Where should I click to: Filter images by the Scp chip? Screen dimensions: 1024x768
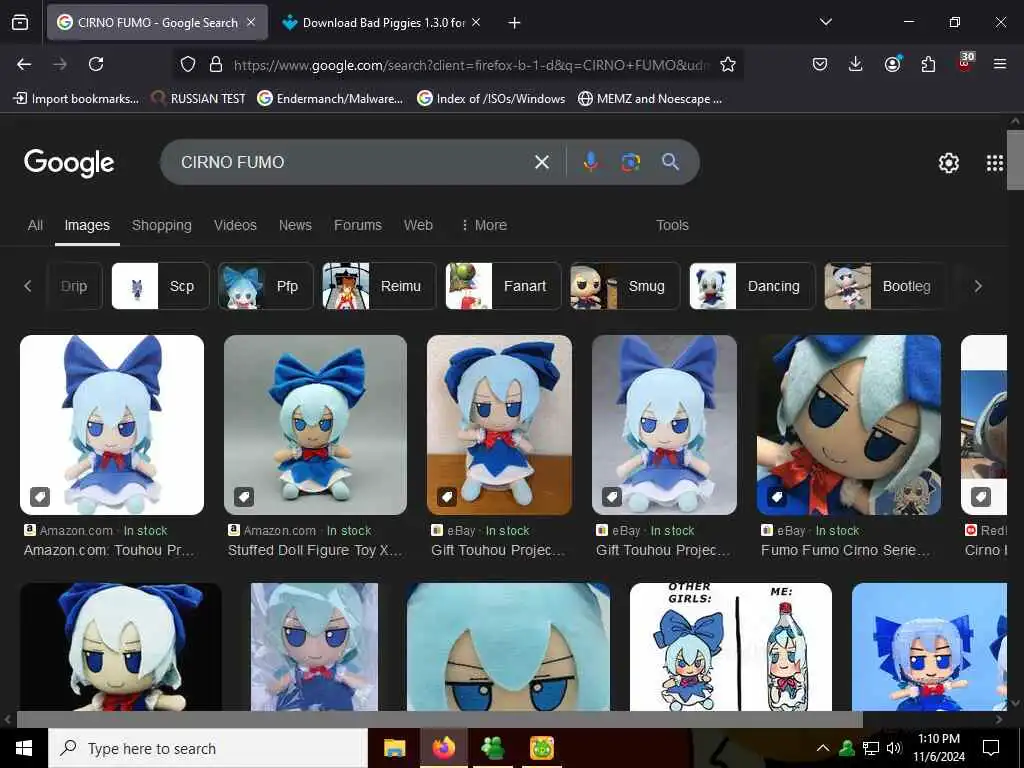pyautogui.click(x=160, y=286)
